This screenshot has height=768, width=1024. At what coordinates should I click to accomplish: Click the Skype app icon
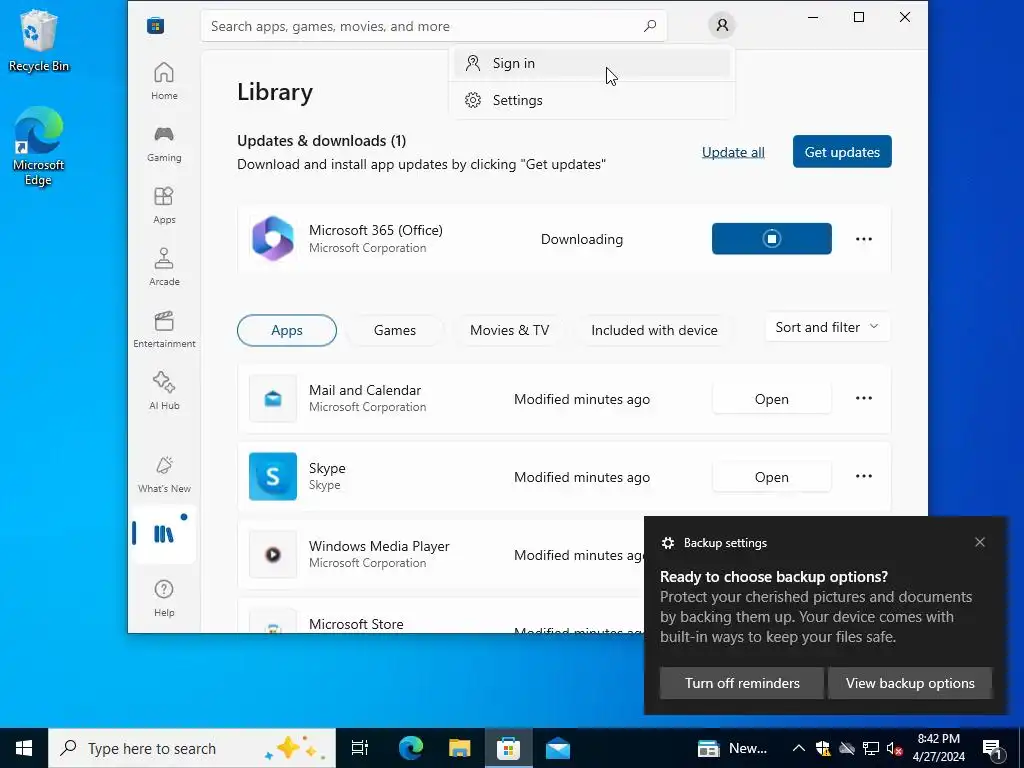coord(273,476)
